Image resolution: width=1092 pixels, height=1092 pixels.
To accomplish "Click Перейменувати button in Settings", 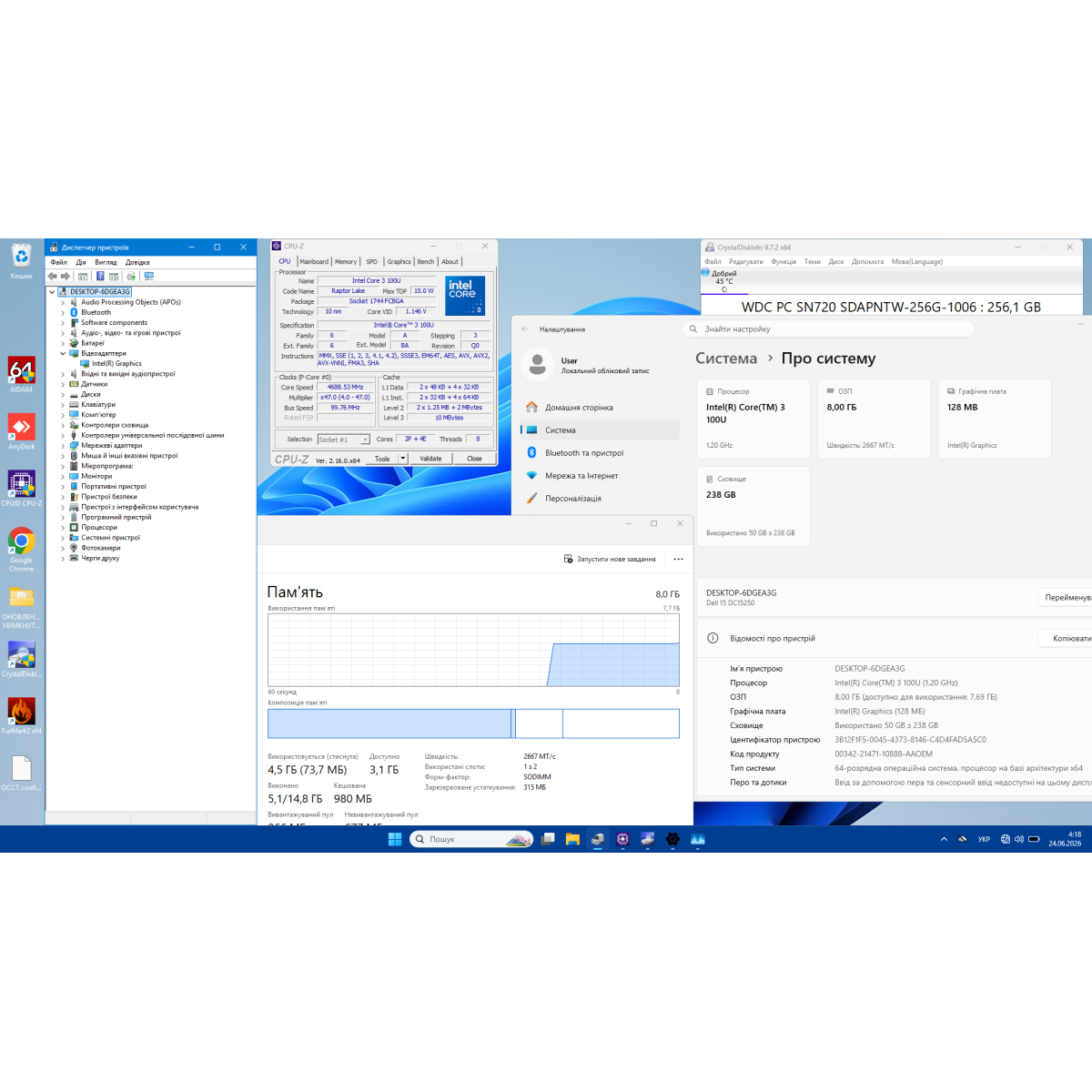I will click(1066, 597).
